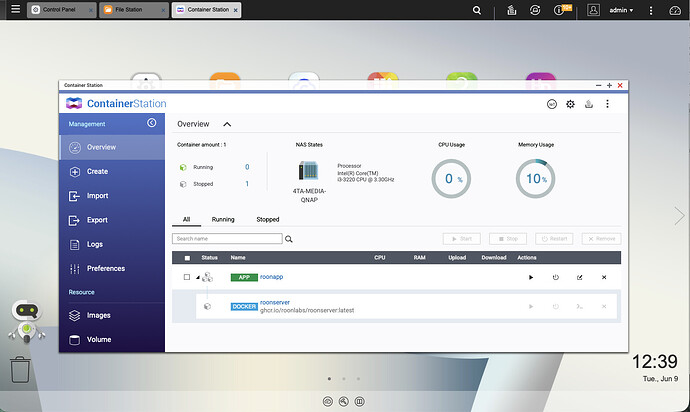Click the import/upload icon in Container Station header
Screen dimensions: 690x412
pos(589,104)
